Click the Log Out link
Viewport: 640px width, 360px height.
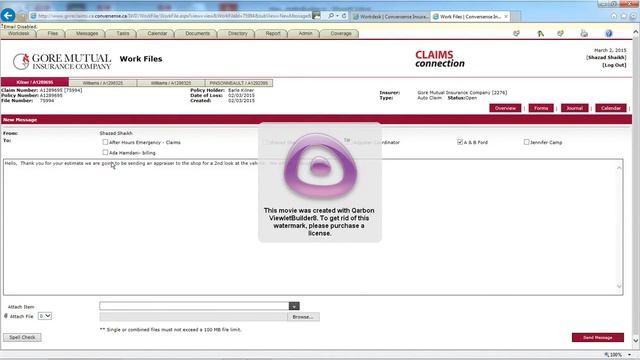point(614,65)
